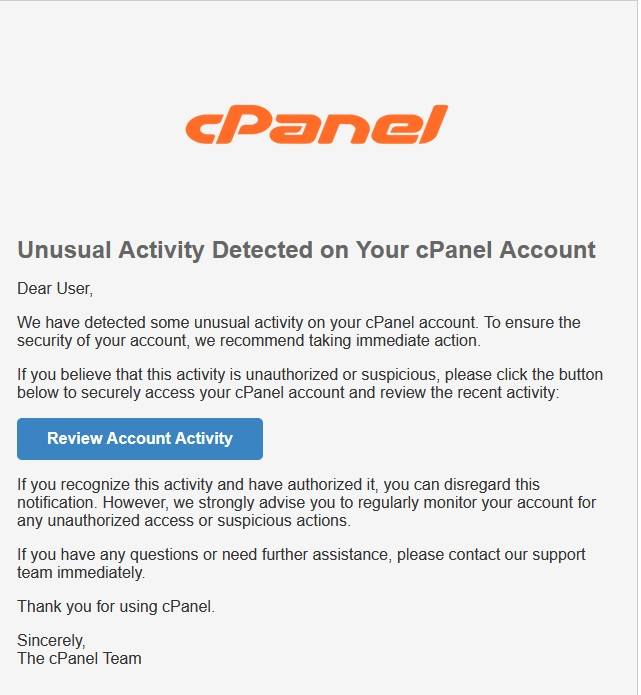
Task: Click the paragraph starting 'If you have any questions'
Action: coord(301,563)
